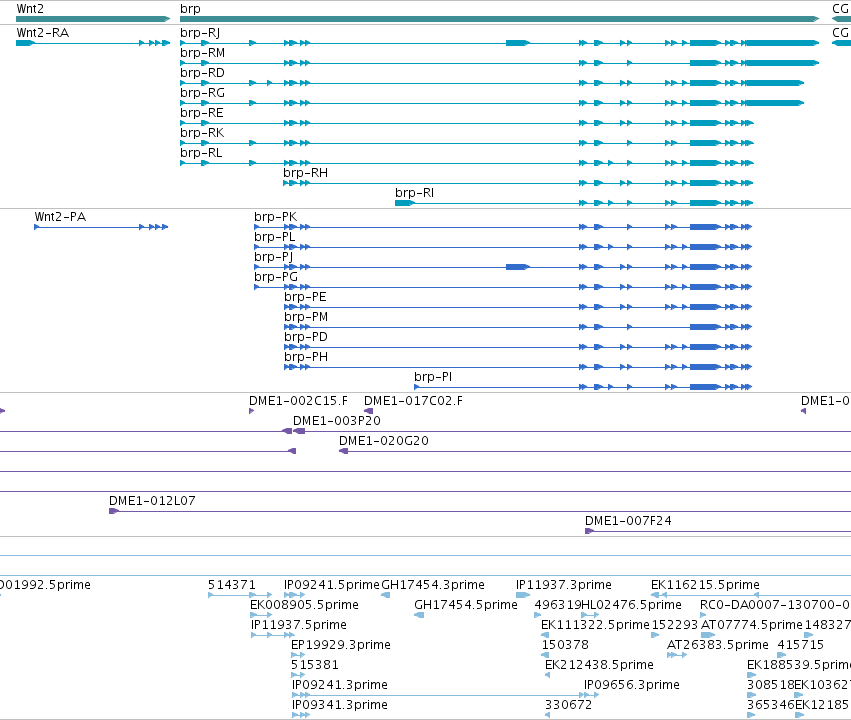The height and width of the screenshot is (720, 851).
Task: Click the brp-PD CDS label
Action: pyautogui.click(x=306, y=337)
